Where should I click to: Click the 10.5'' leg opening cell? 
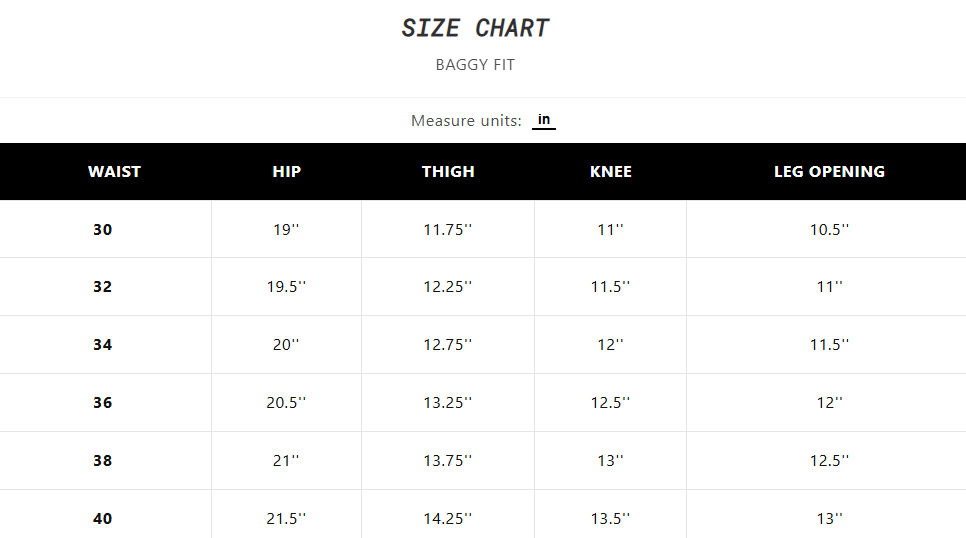829,230
